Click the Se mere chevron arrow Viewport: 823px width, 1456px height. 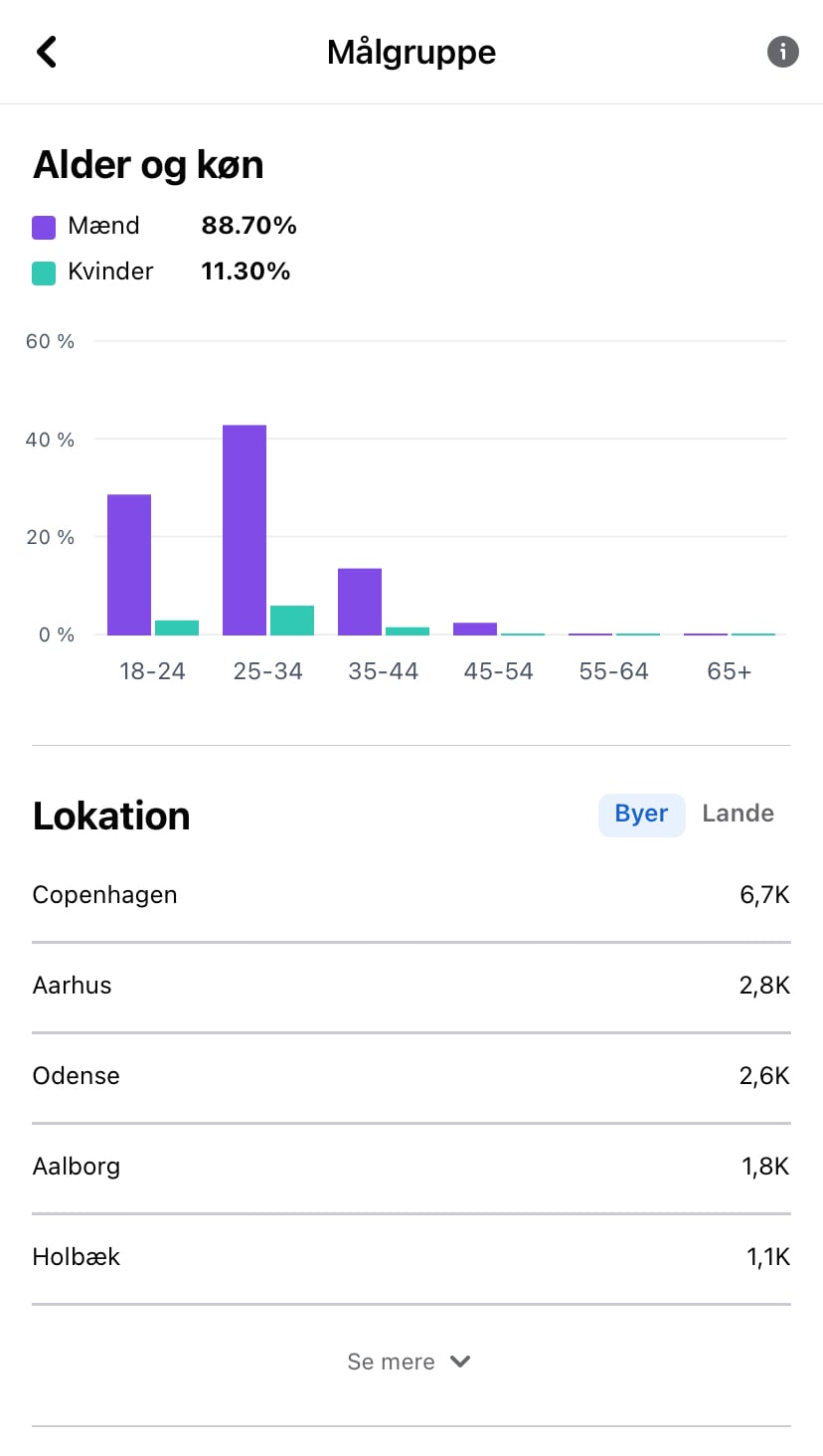point(460,1361)
